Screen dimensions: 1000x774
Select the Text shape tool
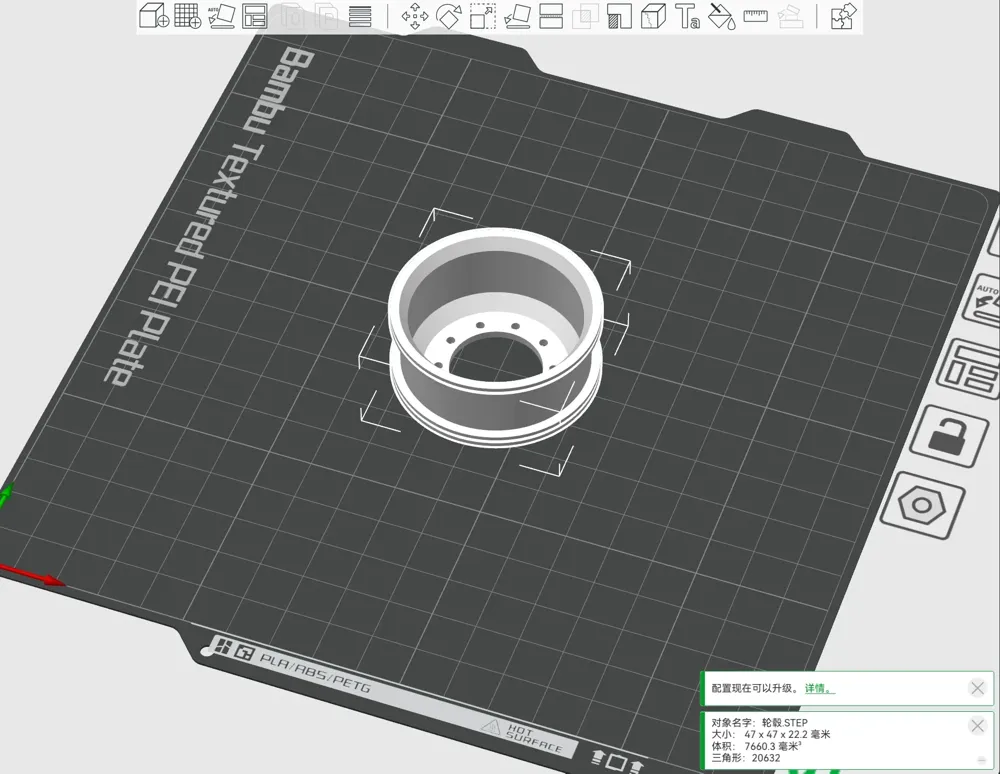[687, 16]
